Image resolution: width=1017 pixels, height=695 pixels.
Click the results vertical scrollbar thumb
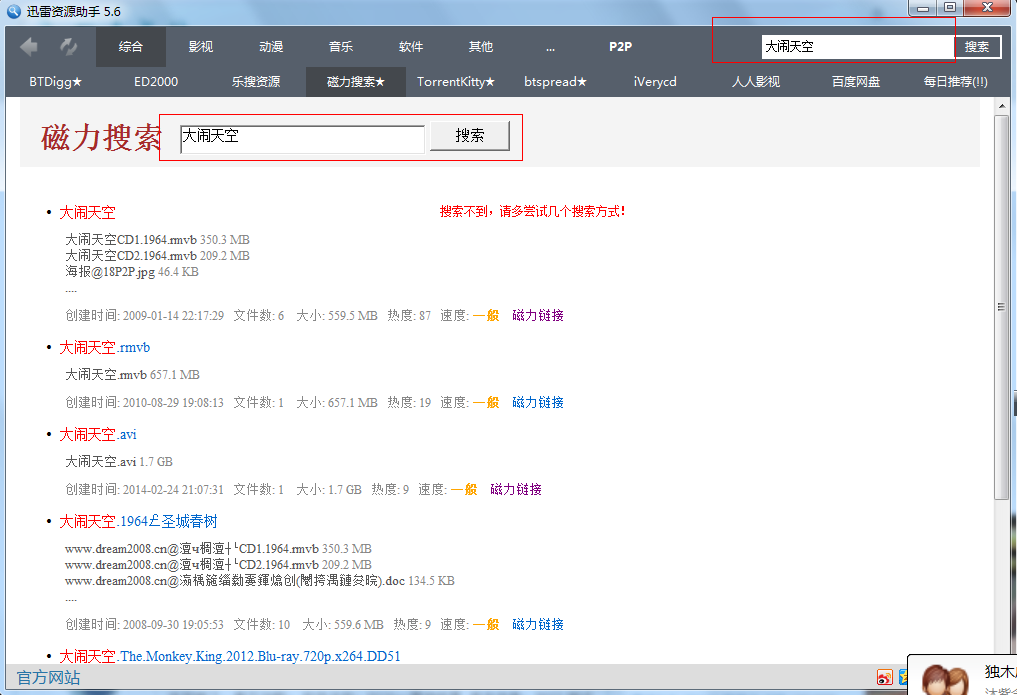(1002, 307)
